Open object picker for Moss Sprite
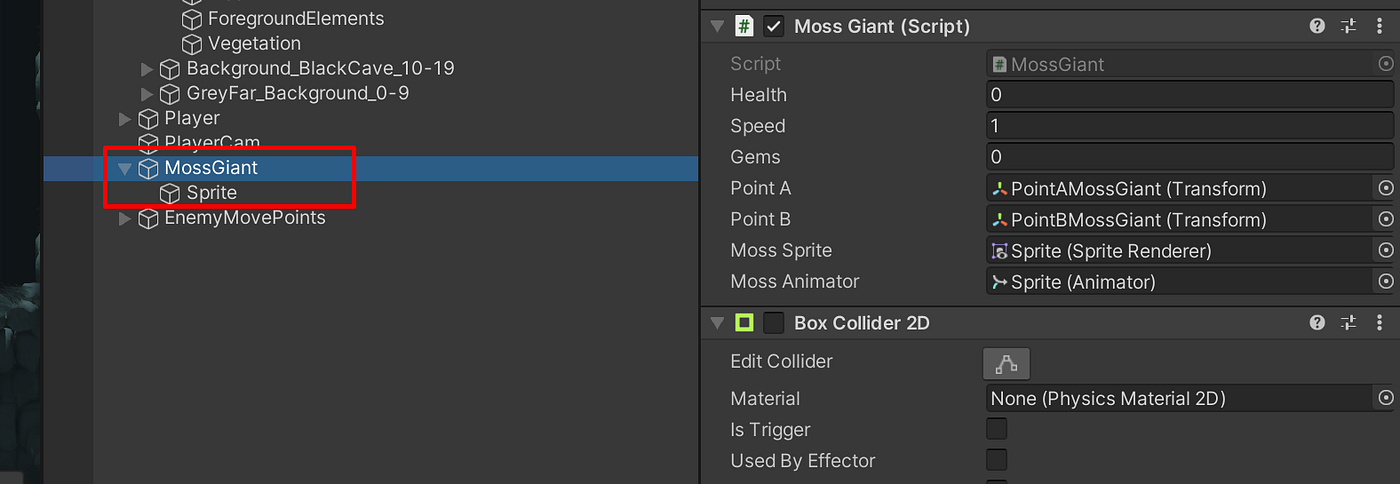 tap(1385, 250)
